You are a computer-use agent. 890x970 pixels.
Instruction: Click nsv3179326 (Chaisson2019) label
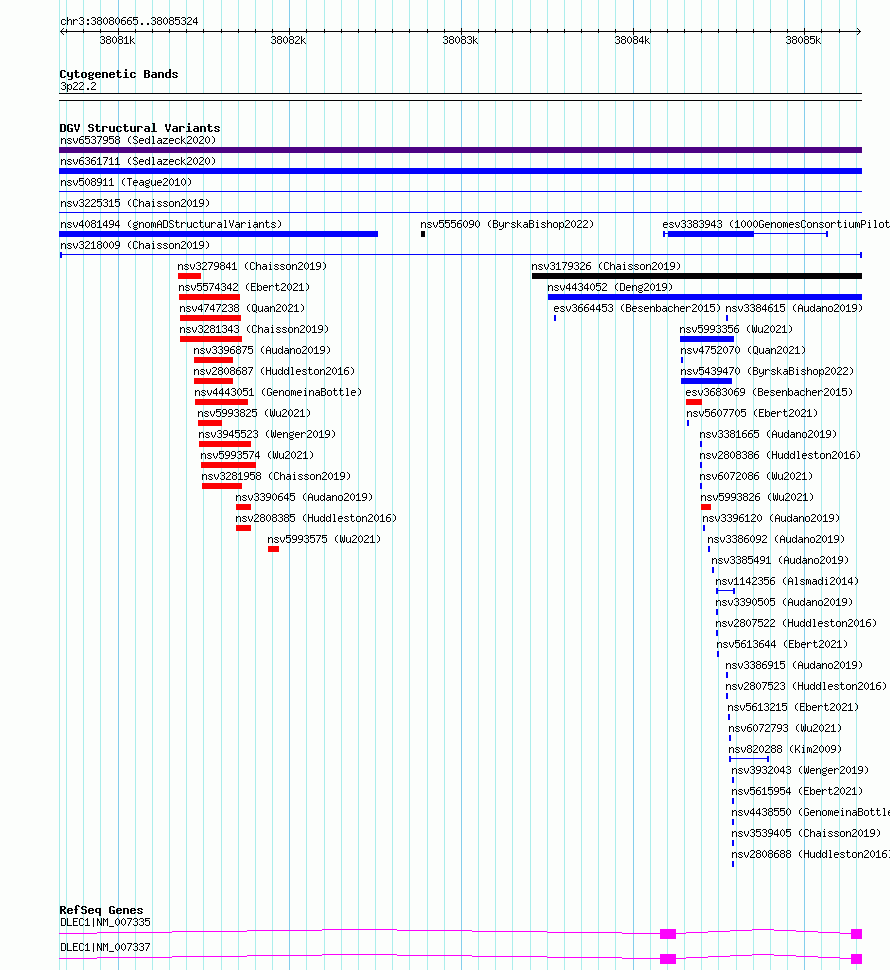607,267
